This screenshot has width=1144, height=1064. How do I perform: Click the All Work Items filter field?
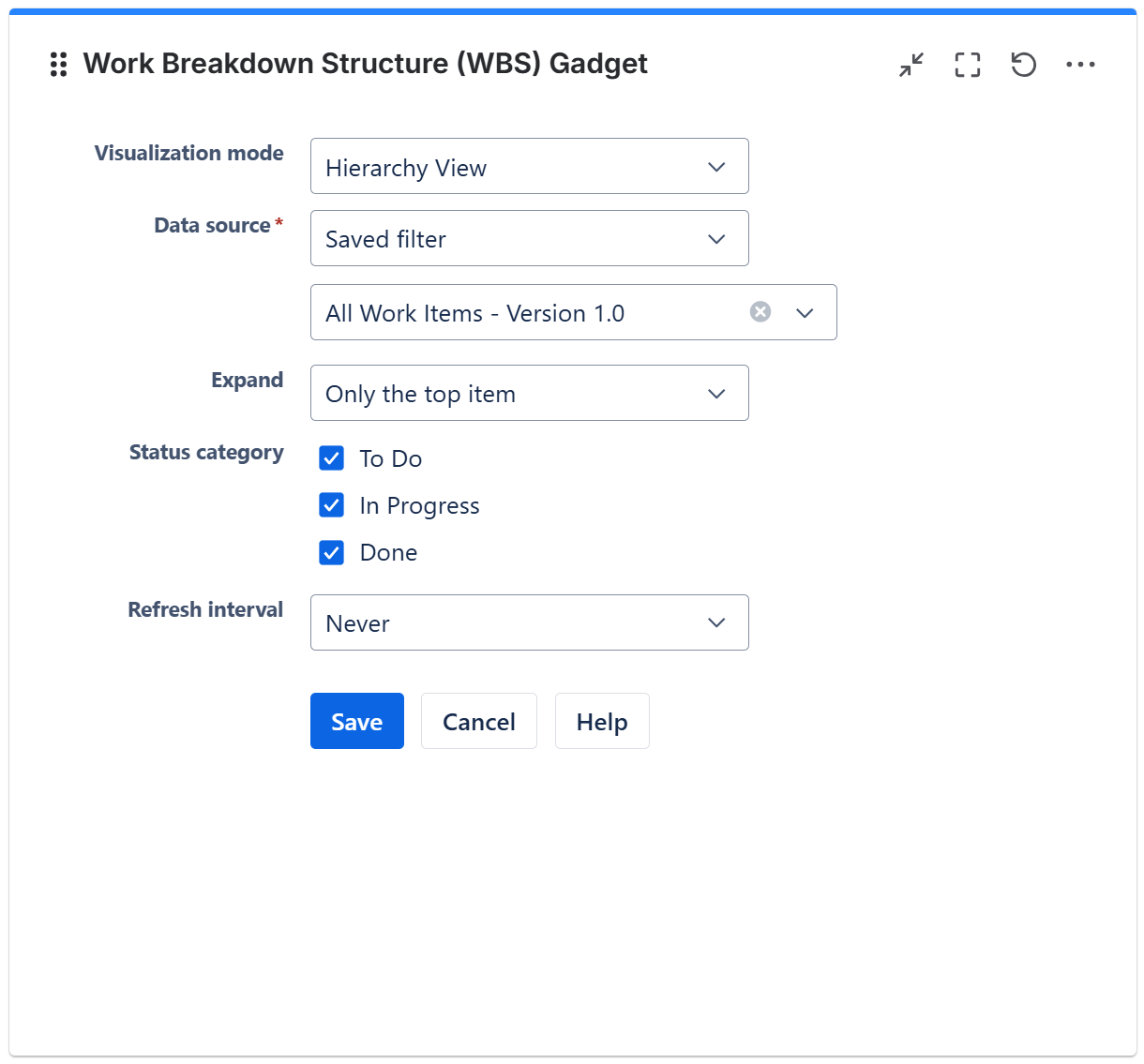525,313
